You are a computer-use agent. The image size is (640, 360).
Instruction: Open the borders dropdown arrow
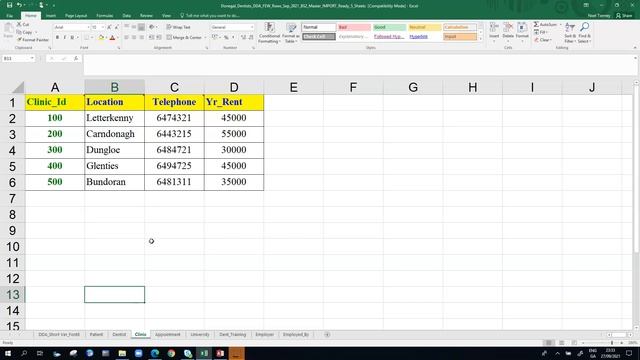click(x=92, y=38)
